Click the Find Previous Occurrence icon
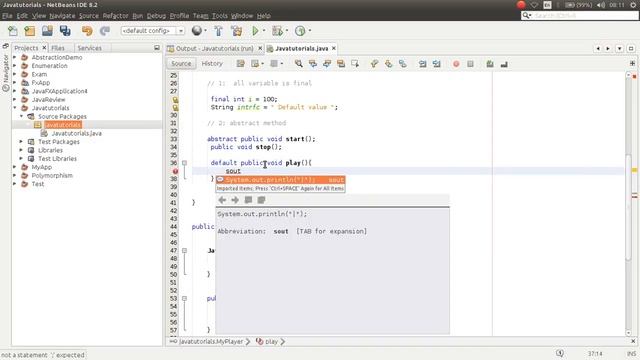Screen dimensions: 640x360 click(x=313, y=64)
